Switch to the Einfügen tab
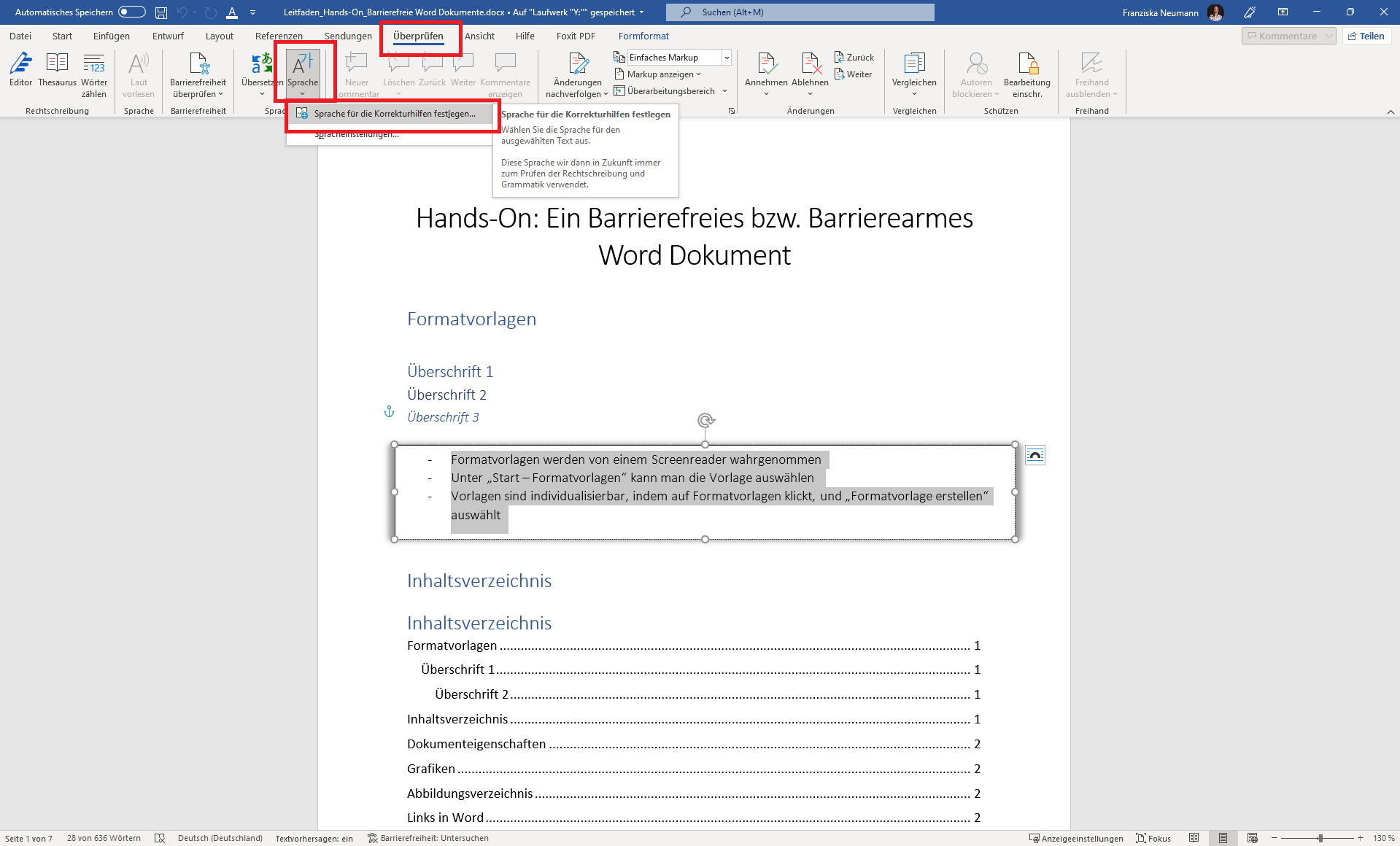1400x846 pixels. pos(112,36)
